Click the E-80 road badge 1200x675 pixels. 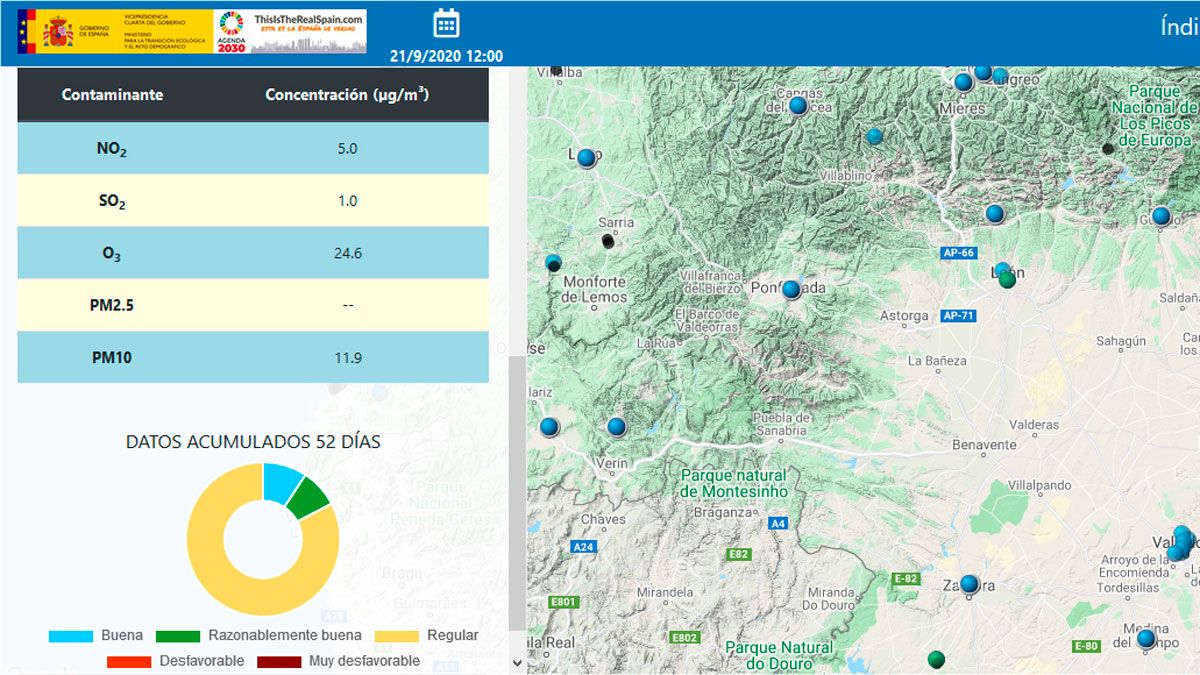click(x=1086, y=646)
